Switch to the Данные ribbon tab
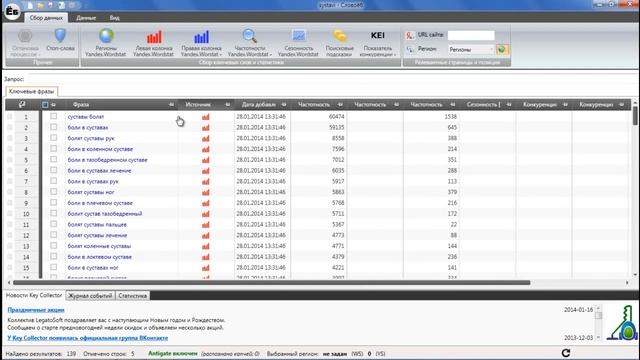 point(86,18)
